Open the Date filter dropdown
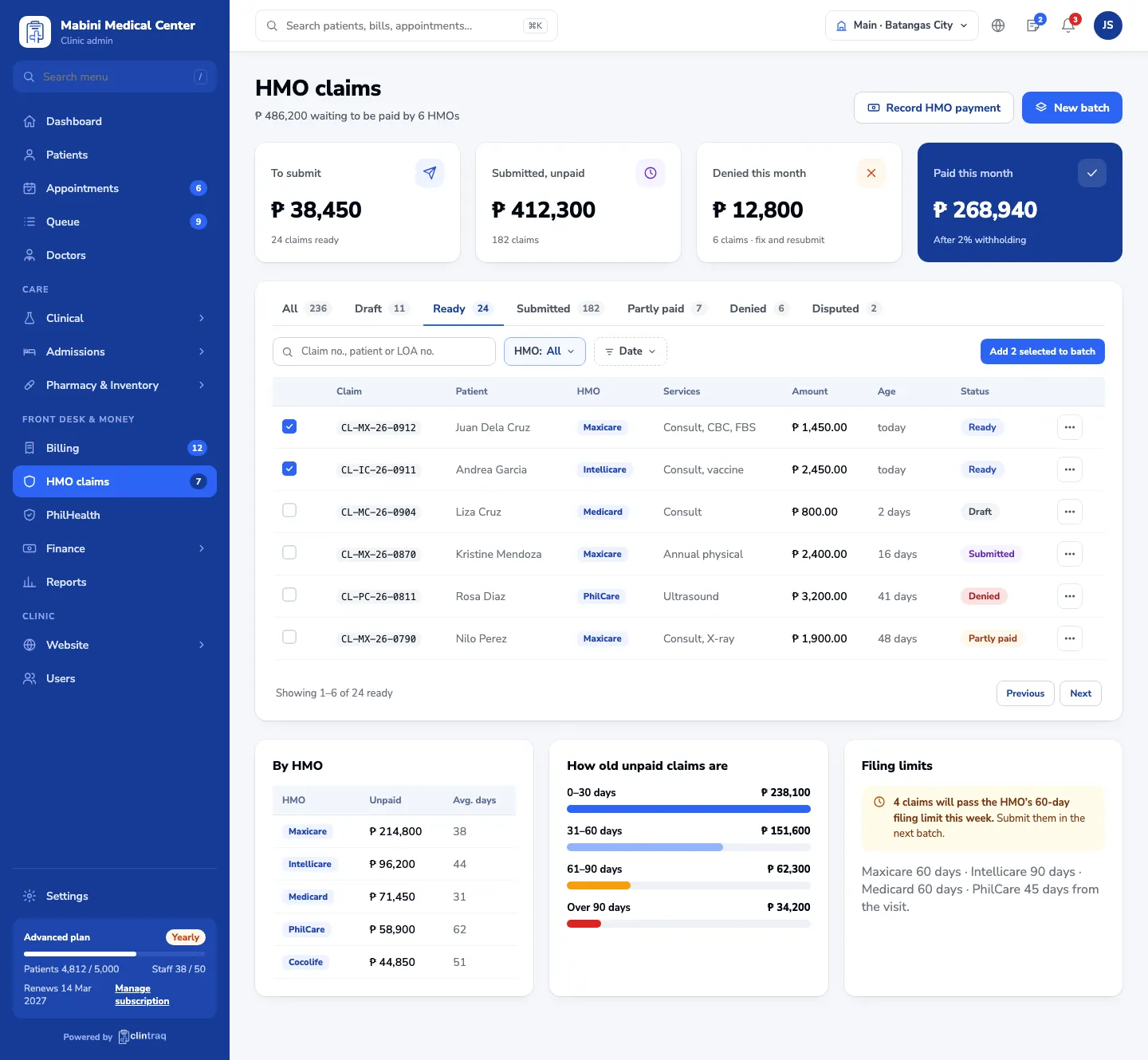This screenshot has width=1148, height=1060. (x=631, y=351)
